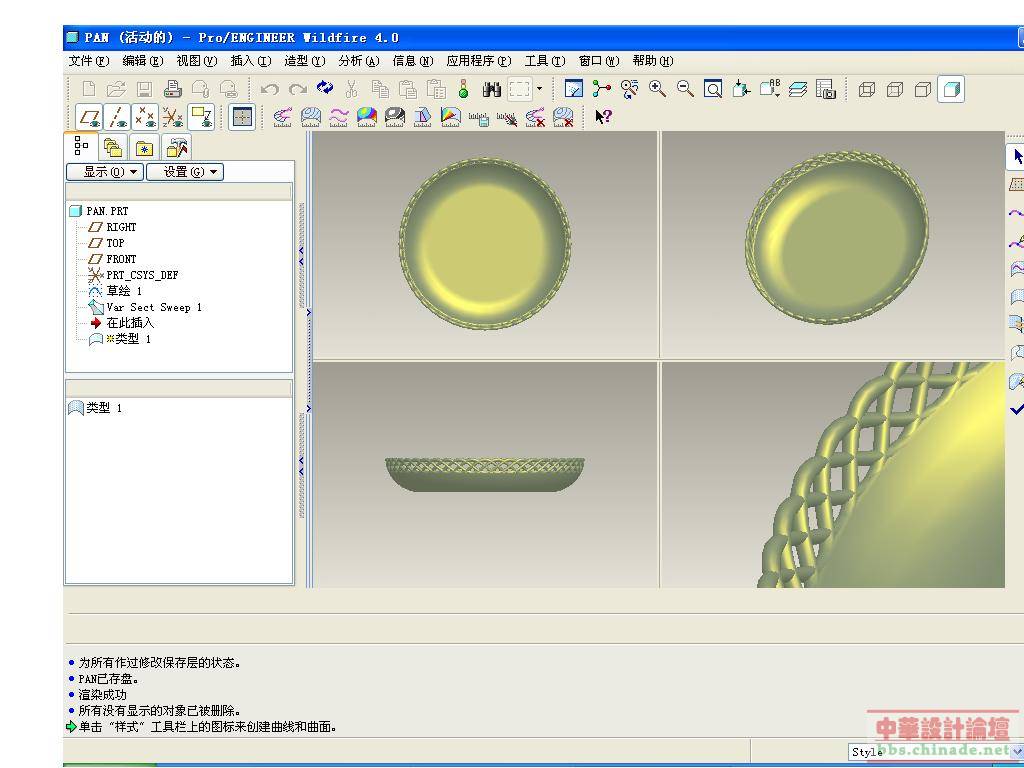Screen dimensions: 1024x768
Task: Click the Slope analysis icon
Action: coord(451,117)
